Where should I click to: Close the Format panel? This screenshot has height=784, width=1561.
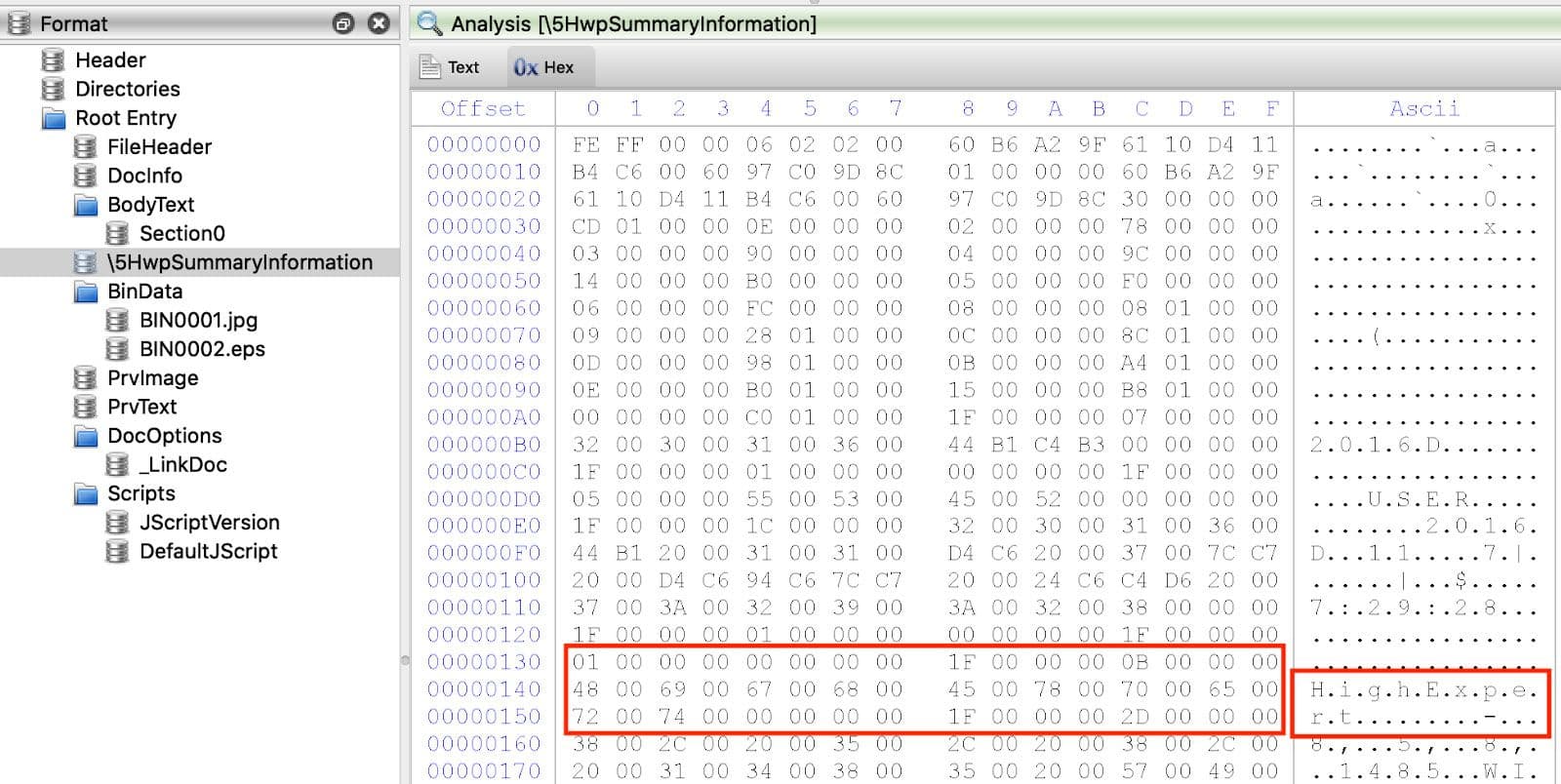380,23
